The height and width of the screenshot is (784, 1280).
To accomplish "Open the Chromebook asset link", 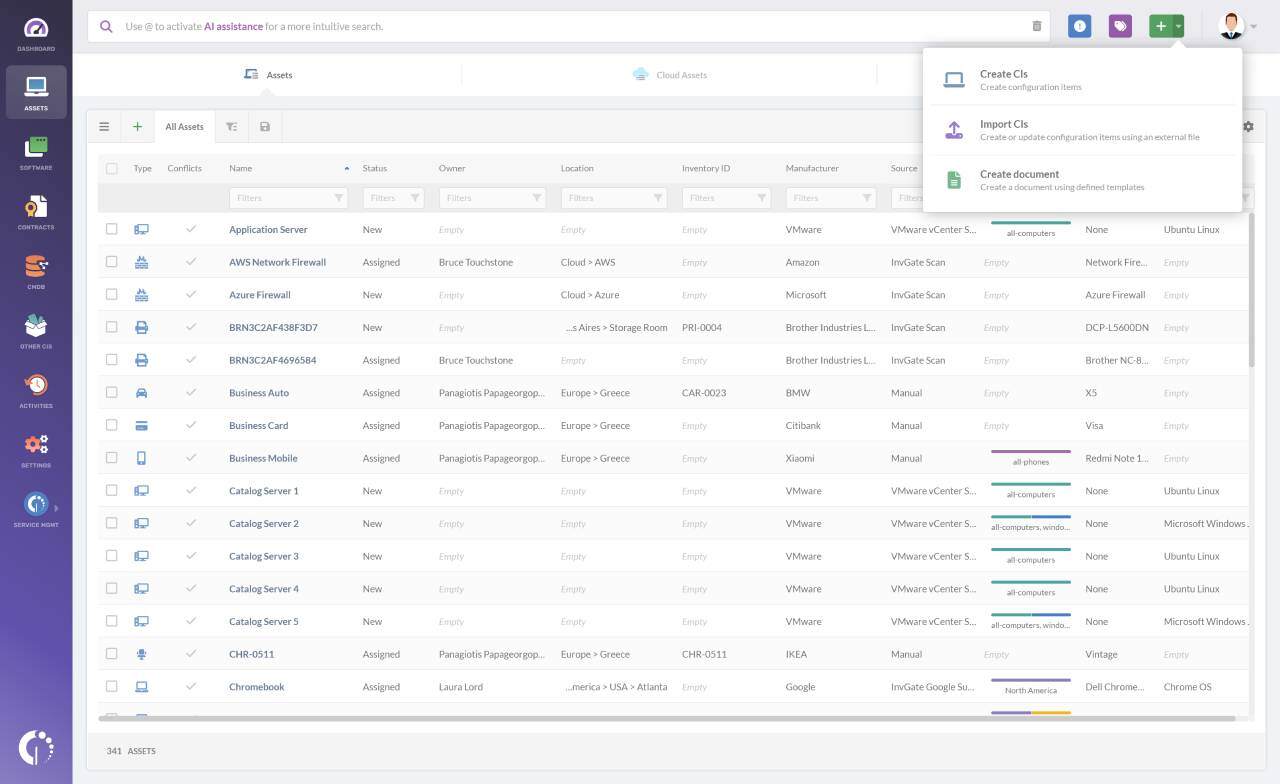I will point(256,687).
